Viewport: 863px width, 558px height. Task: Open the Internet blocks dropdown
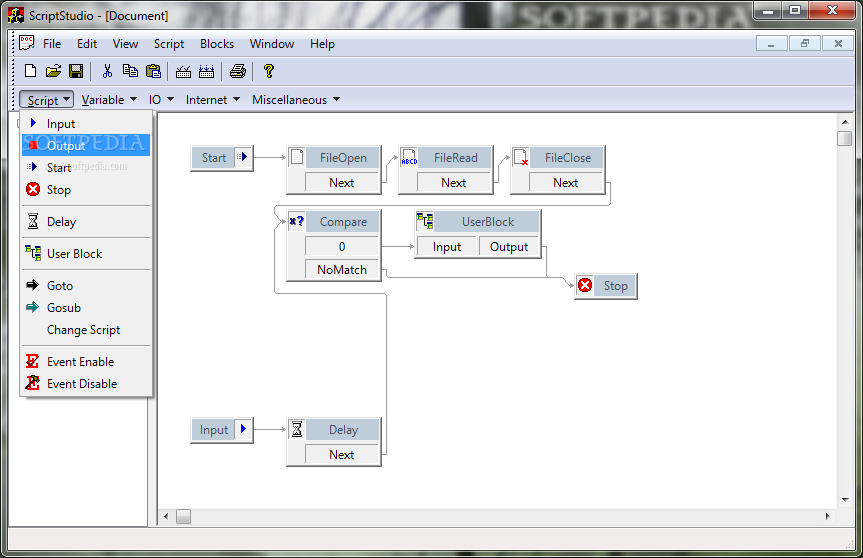click(x=212, y=100)
